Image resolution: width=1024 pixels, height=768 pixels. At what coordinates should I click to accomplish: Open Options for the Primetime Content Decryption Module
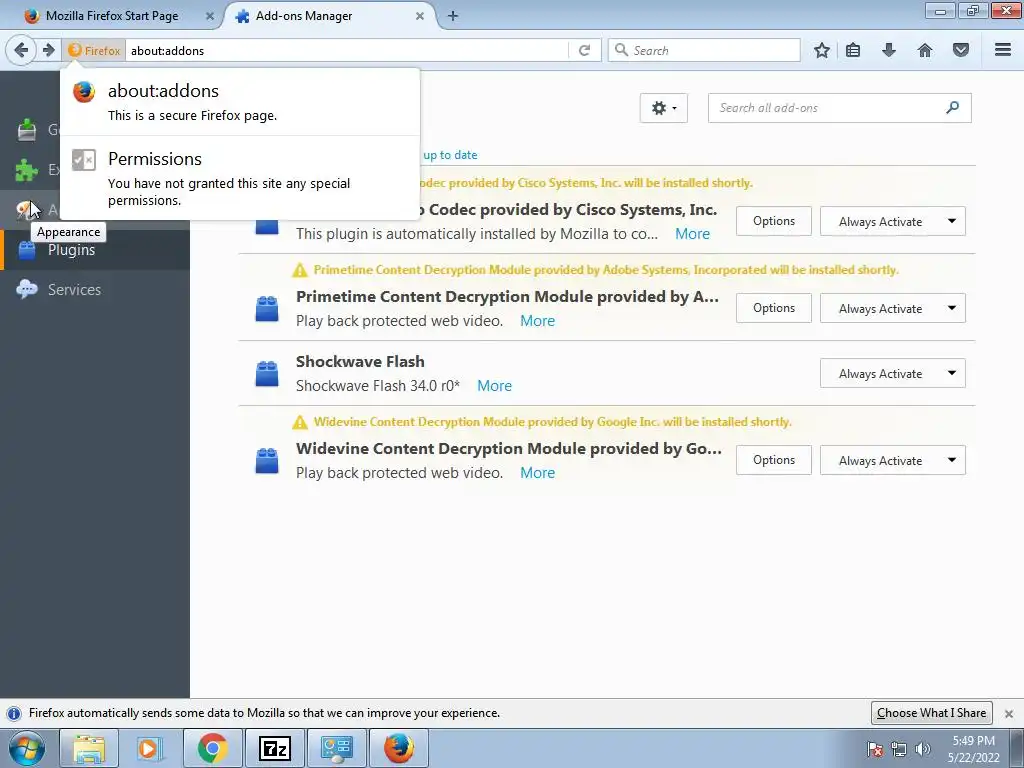(x=773, y=308)
